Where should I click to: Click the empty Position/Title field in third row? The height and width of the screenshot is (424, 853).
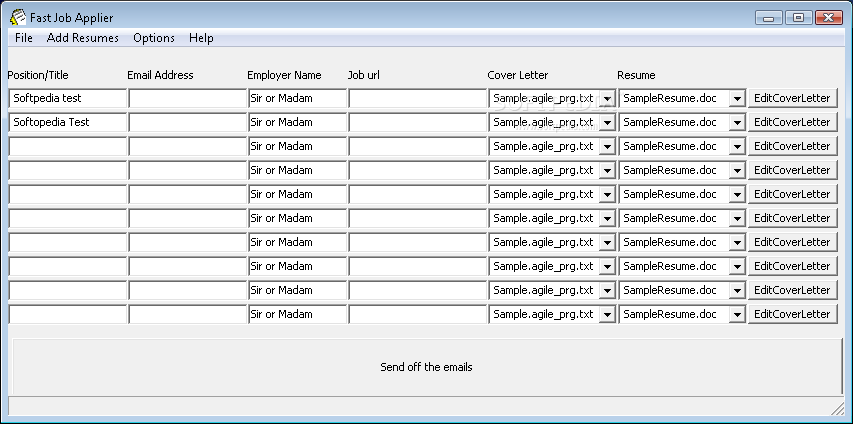67,146
